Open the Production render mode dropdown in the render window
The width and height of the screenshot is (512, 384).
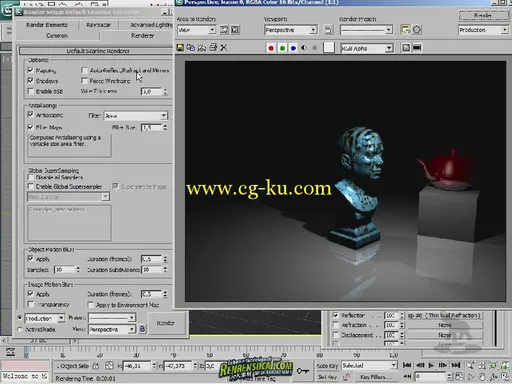coord(483,30)
